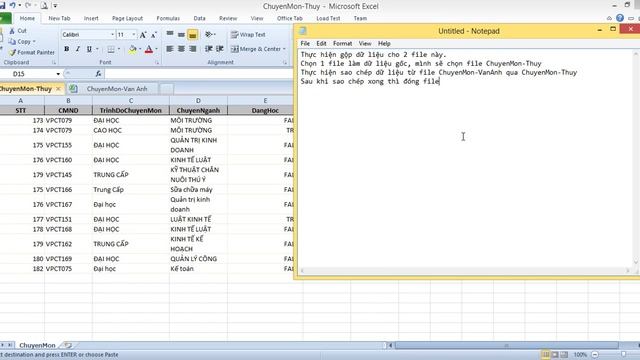This screenshot has width=640, height=360.
Task: Click the Undo icon in Quick Access Toolbar
Action: [x=13, y=6]
